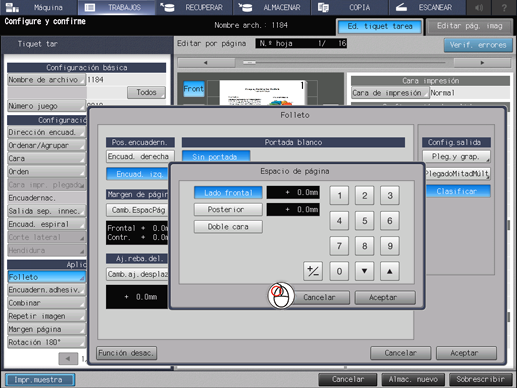This screenshot has width=517, height=388.
Task: Click the sheet position slider handle
Action: click(x=249, y=62)
